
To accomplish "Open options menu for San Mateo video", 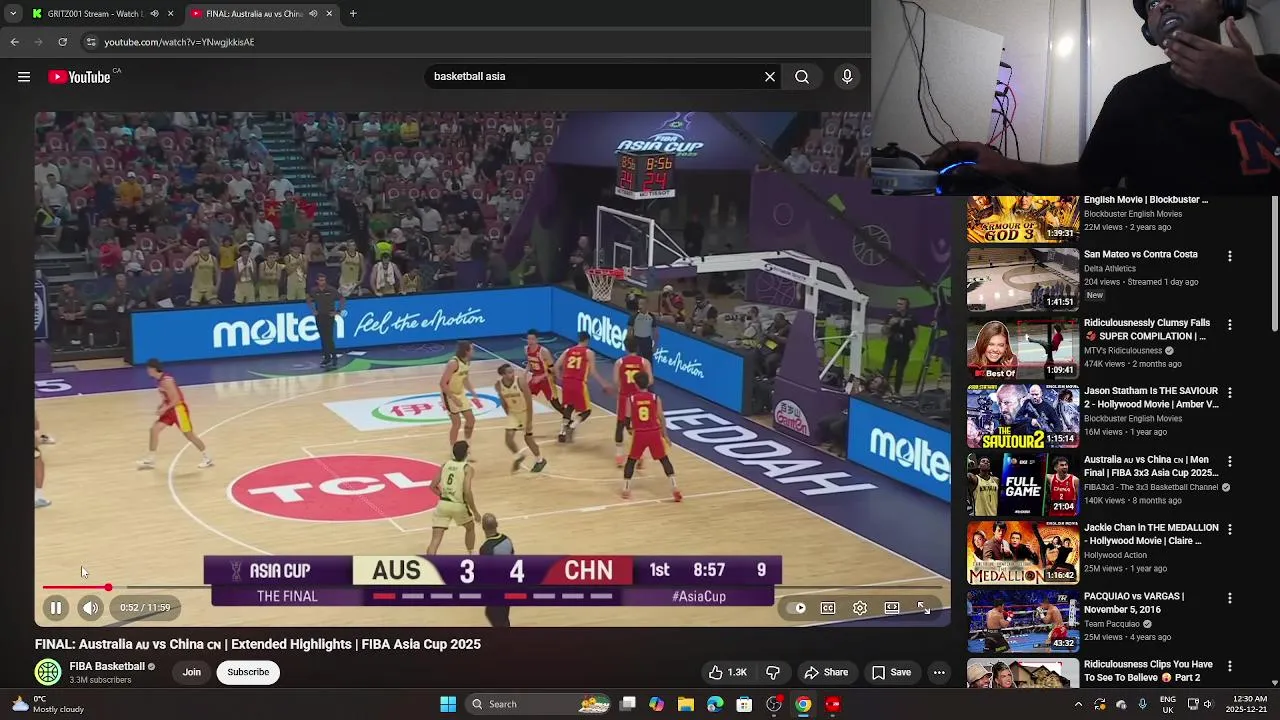I will click(x=1230, y=256).
